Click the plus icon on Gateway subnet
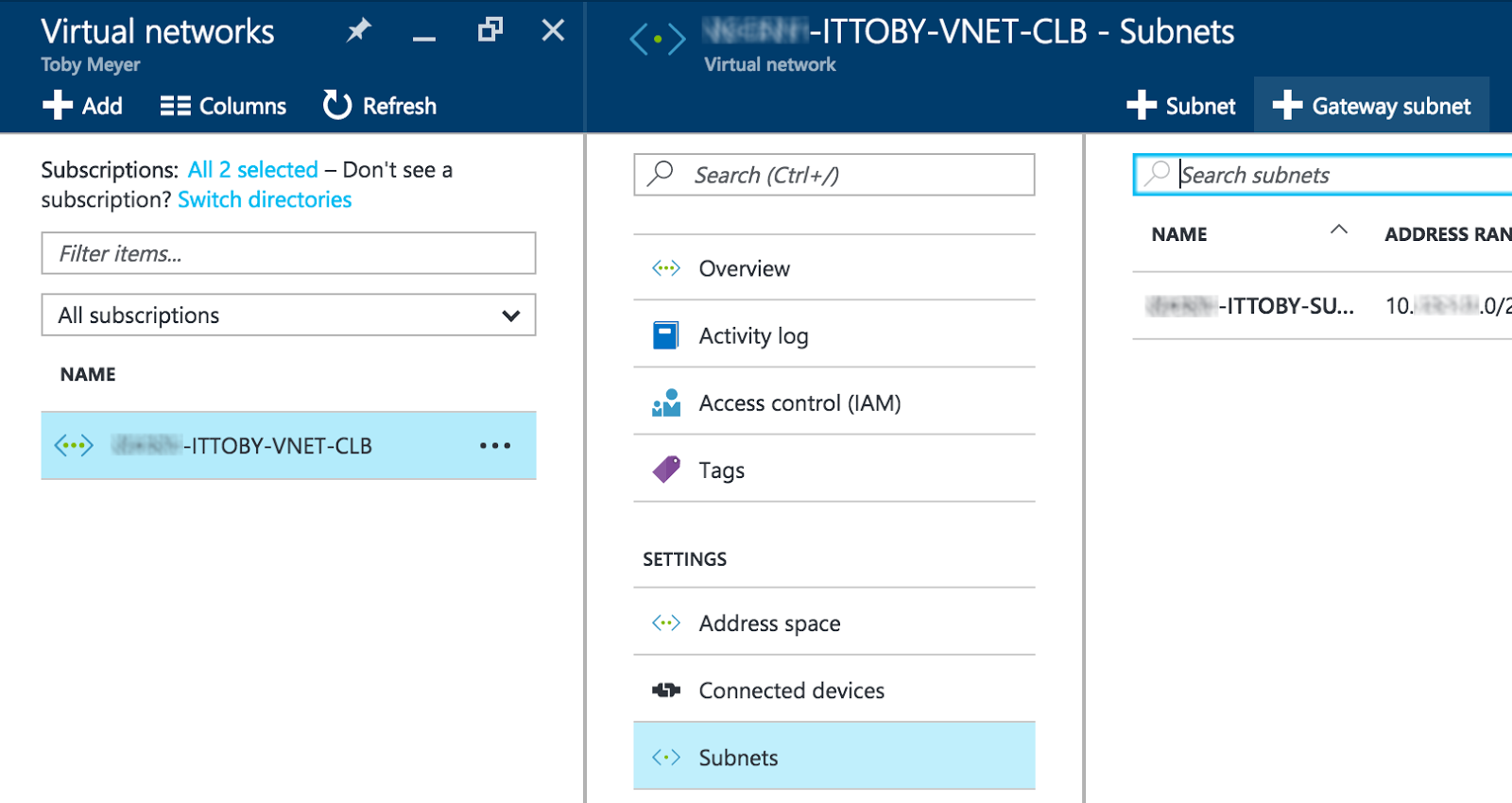Viewport: 1512px width, 803px height. pos(1287,105)
